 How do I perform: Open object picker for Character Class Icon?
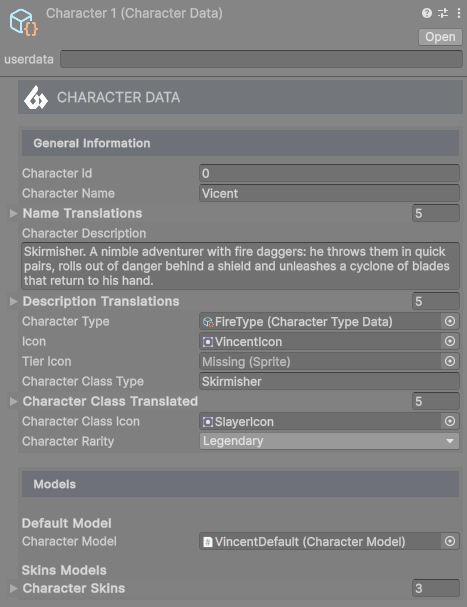click(x=450, y=421)
